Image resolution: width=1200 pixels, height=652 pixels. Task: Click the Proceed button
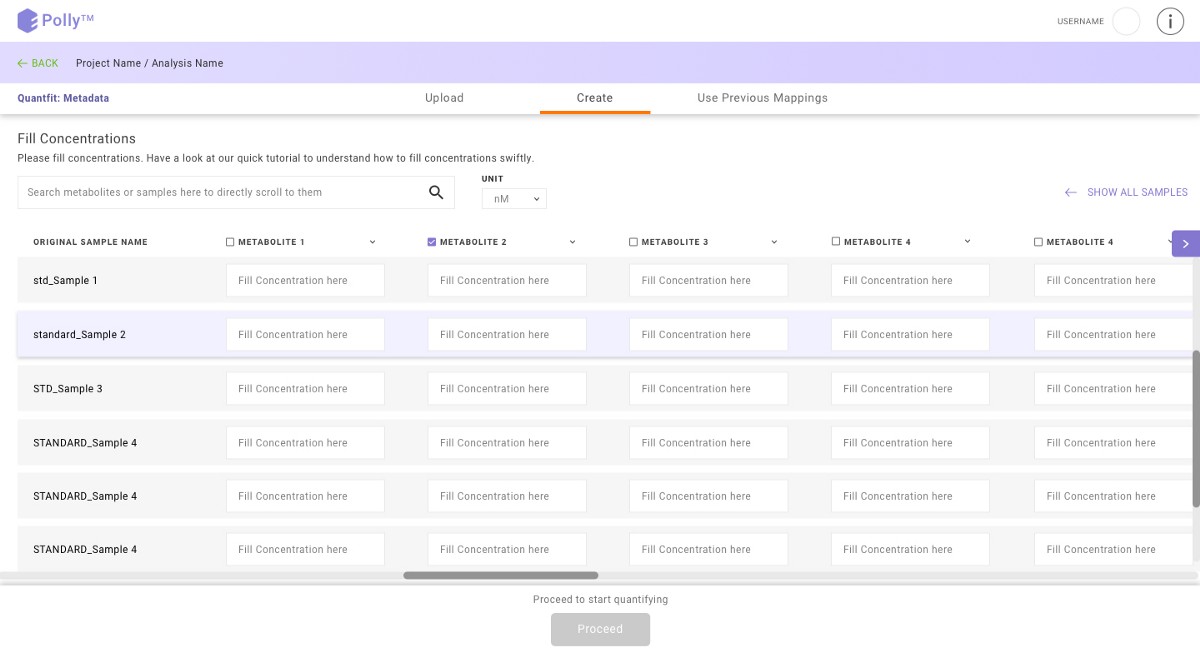click(600, 629)
